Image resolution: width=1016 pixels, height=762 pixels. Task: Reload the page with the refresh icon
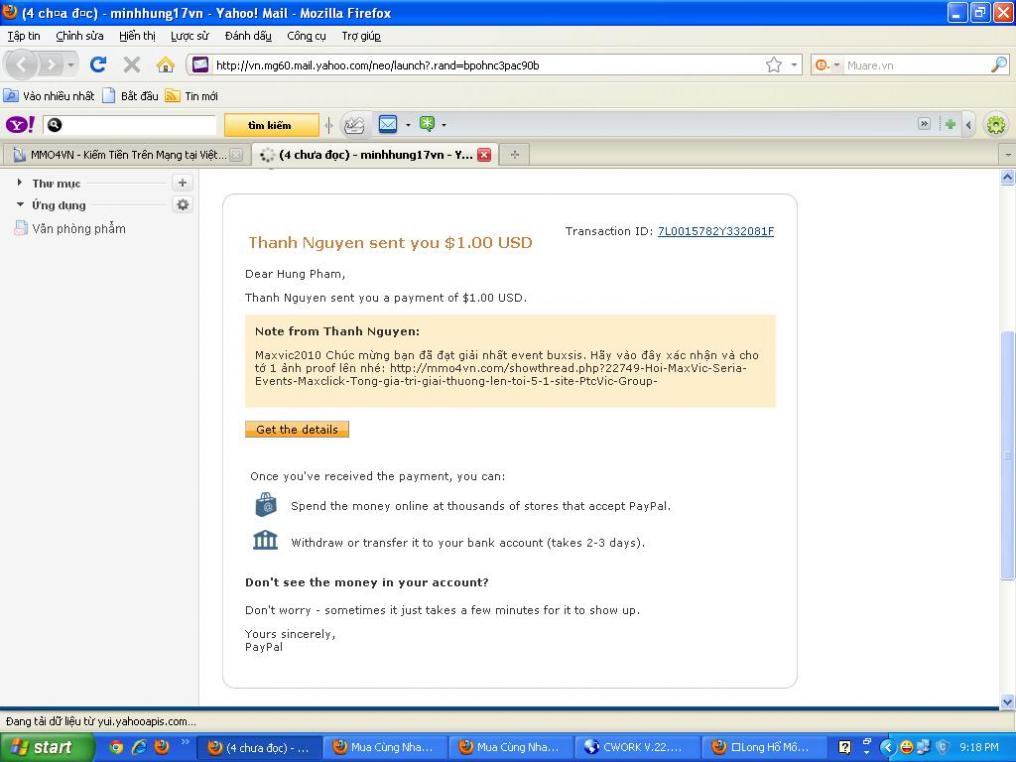pyautogui.click(x=98, y=64)
